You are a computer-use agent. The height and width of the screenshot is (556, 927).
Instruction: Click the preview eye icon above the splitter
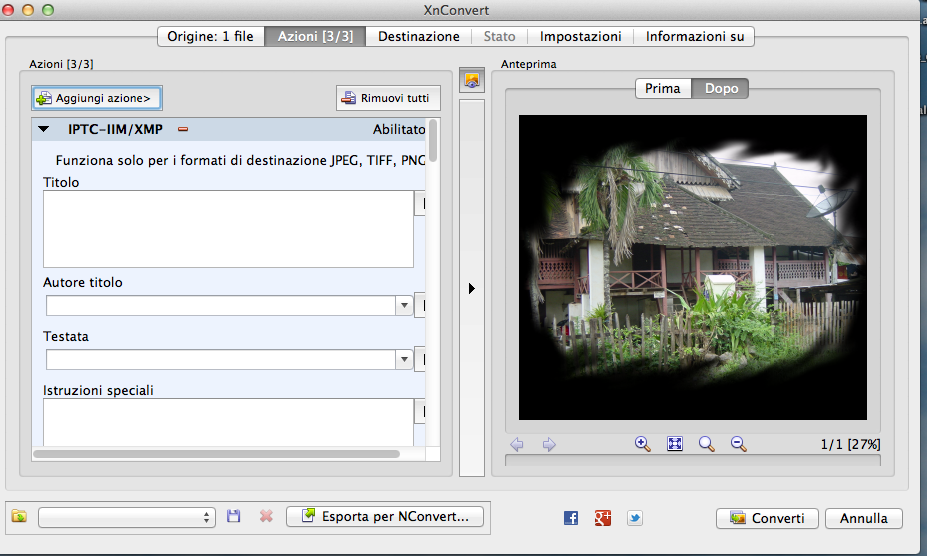(471, 80)
